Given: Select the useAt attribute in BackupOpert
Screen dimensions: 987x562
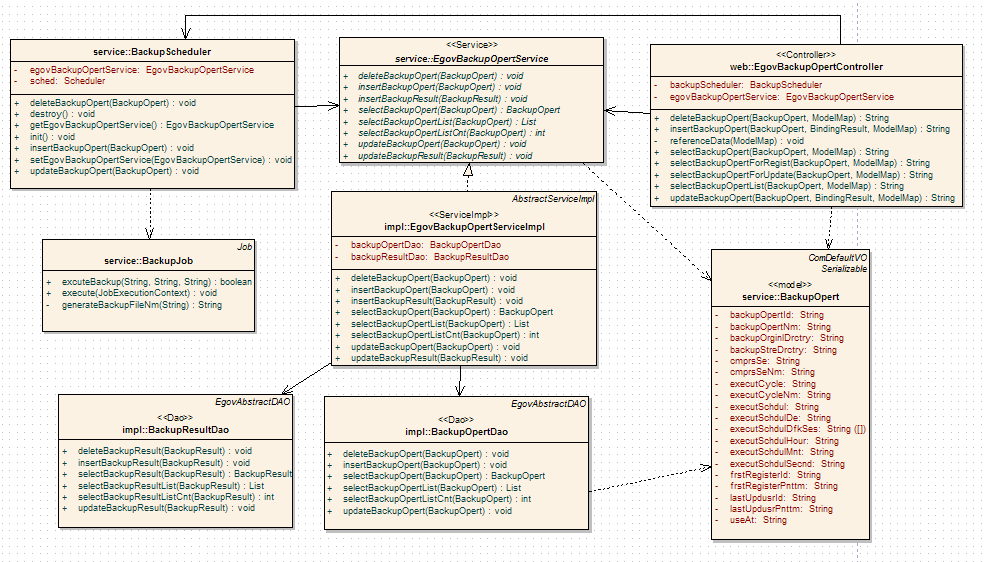Looking at the screenshot, I should pos(744,520).
